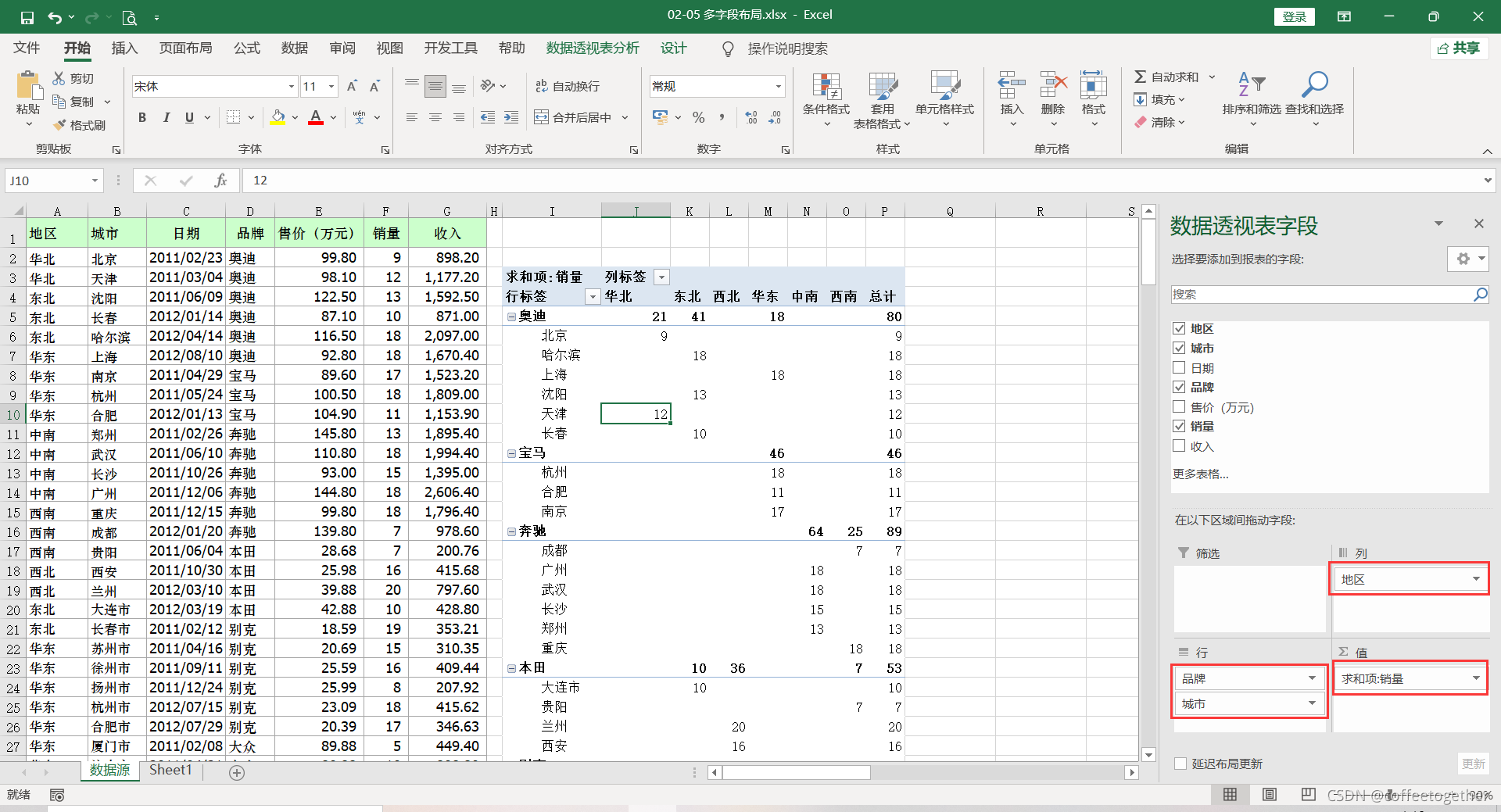Open the font size dropdown
Viewport: 1501px width, 812px height.
click(x=331, y=87)
